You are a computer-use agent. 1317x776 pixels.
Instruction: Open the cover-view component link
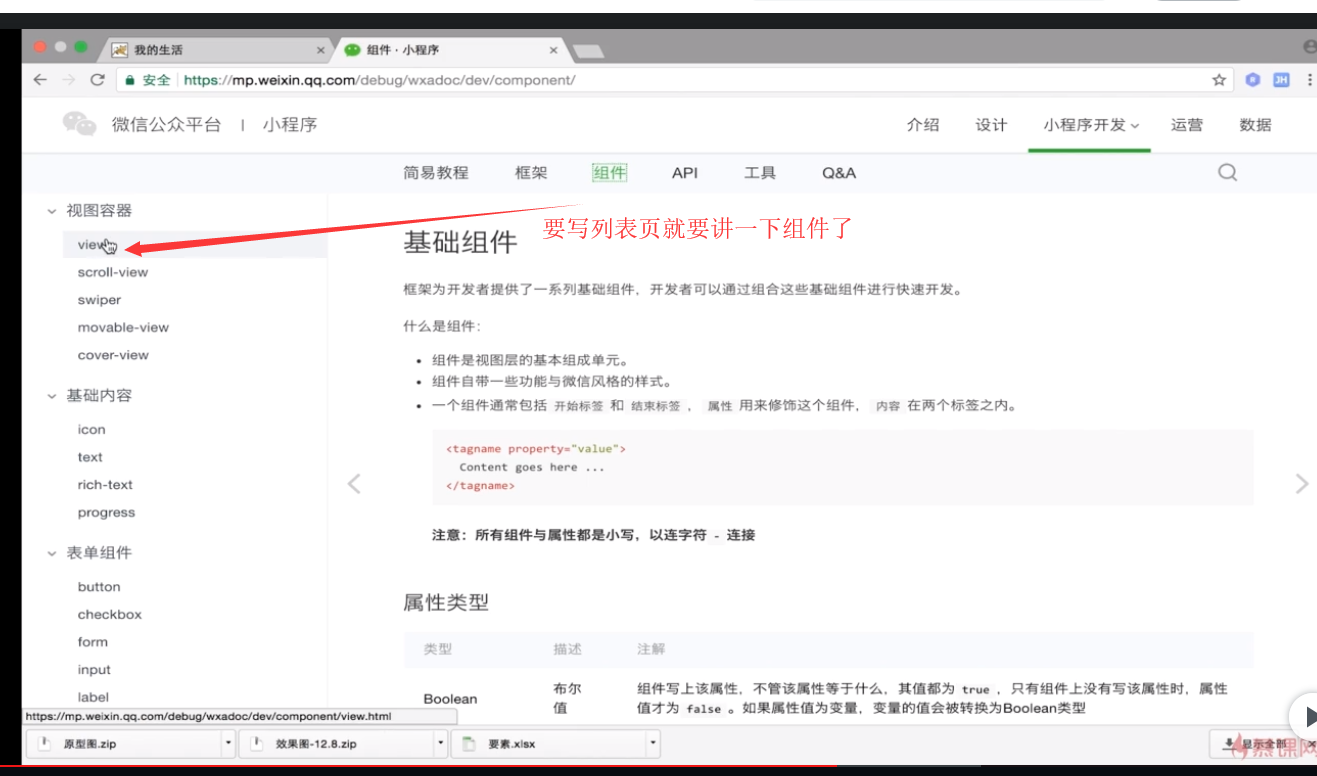point(113,355)
